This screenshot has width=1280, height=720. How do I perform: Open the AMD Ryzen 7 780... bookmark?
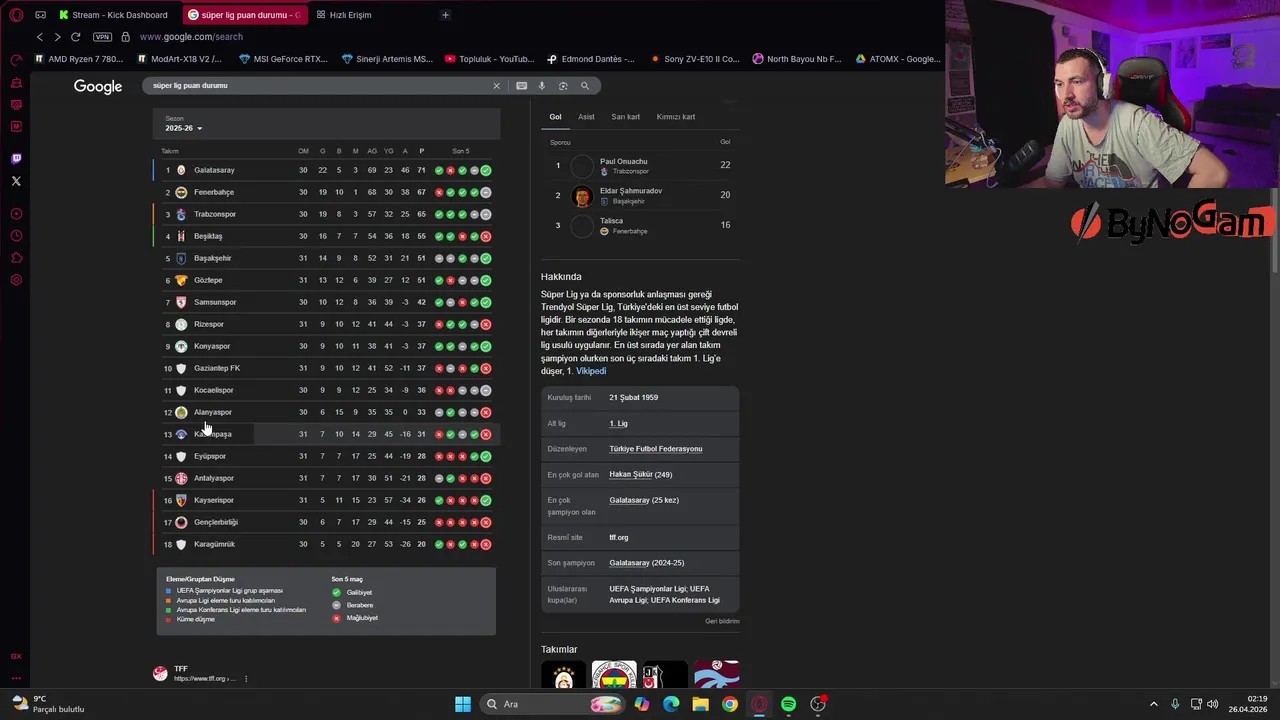point(79,59)
